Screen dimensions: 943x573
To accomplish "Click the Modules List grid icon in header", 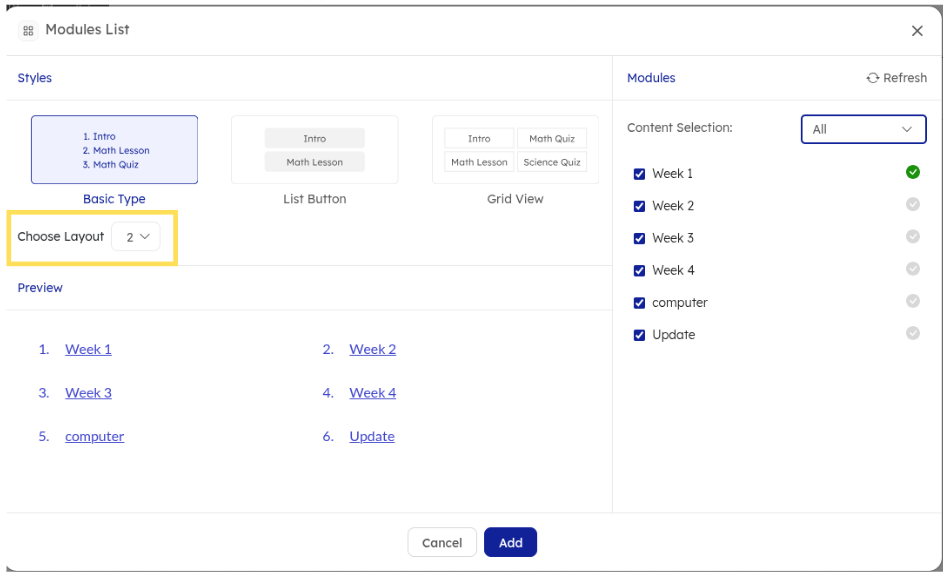I will 28,30.
